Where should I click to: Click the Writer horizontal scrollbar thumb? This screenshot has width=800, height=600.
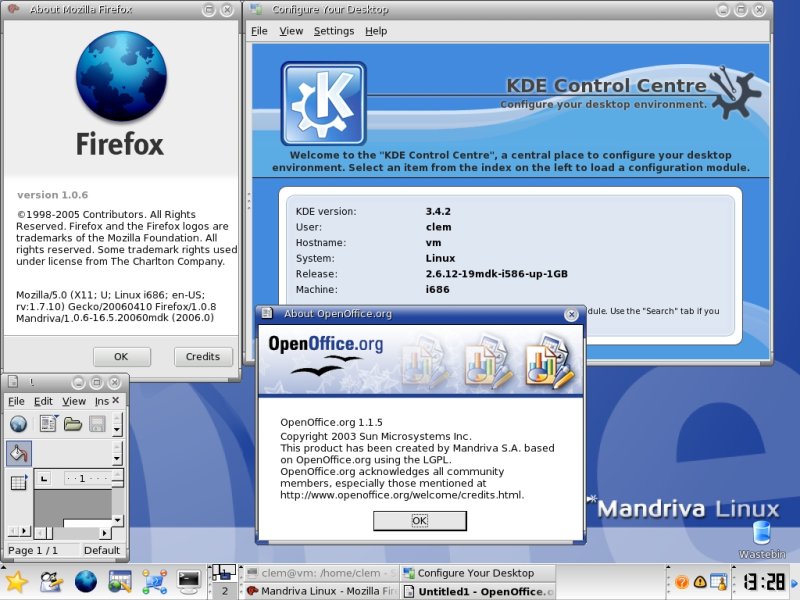tap(49, 533)
